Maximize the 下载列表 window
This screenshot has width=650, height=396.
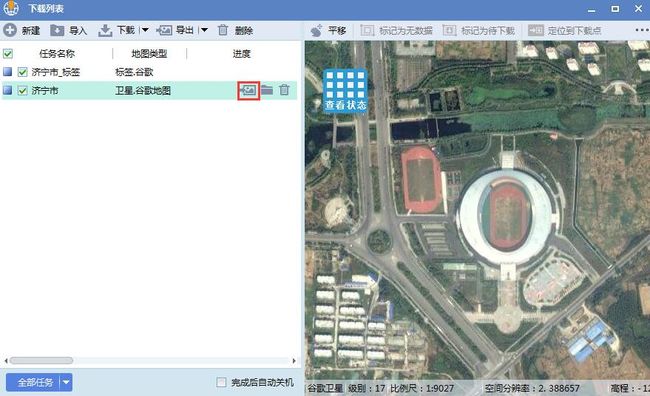[615, 9]
